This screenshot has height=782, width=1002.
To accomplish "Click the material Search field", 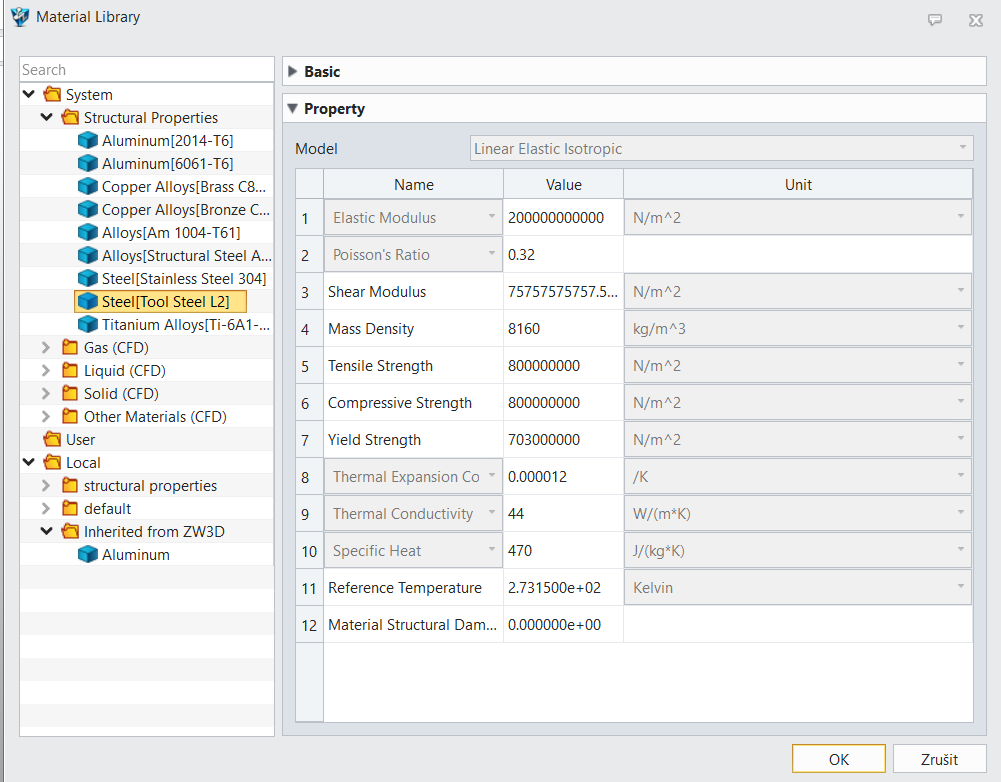I will point(147,70).
